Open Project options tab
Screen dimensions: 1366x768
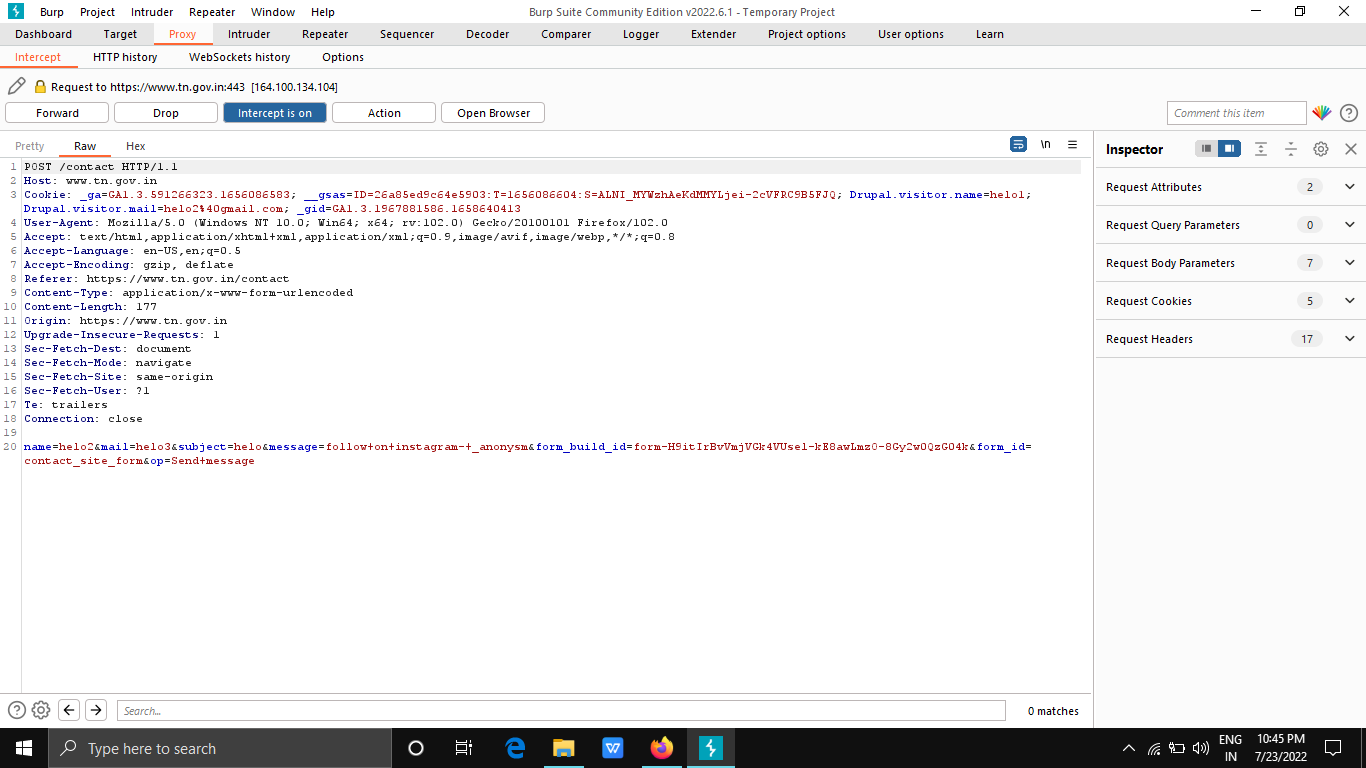pos(807,34)
